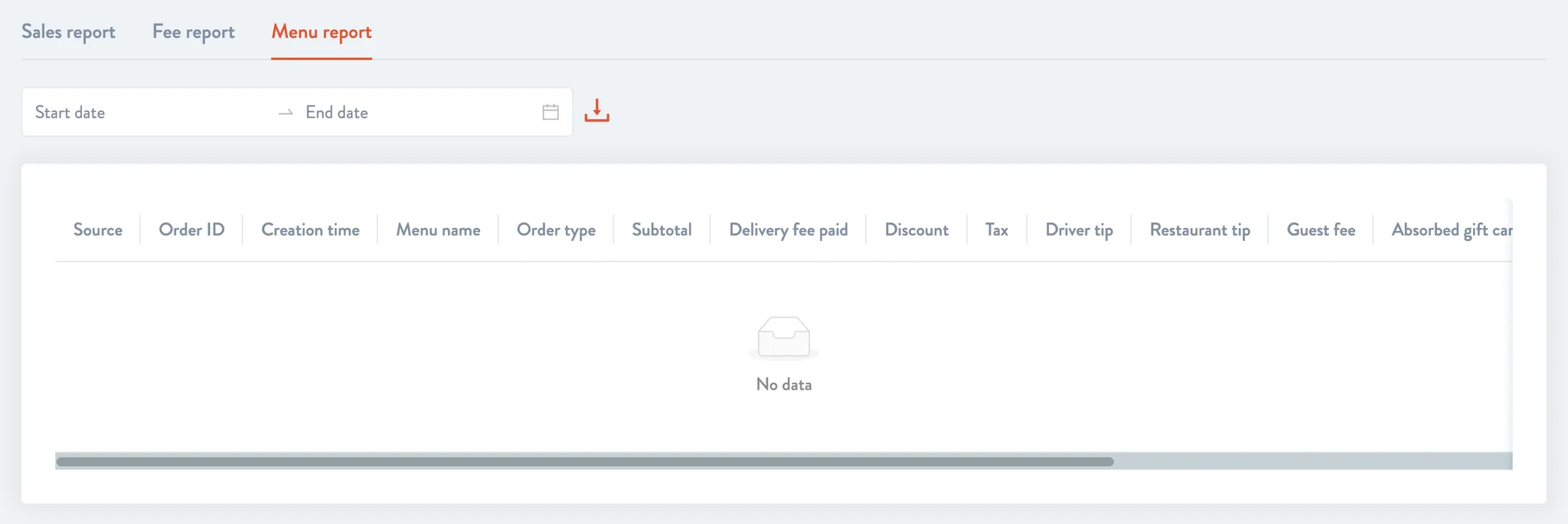
Task: Click the Order ID column header
Action: pos(191,229)
